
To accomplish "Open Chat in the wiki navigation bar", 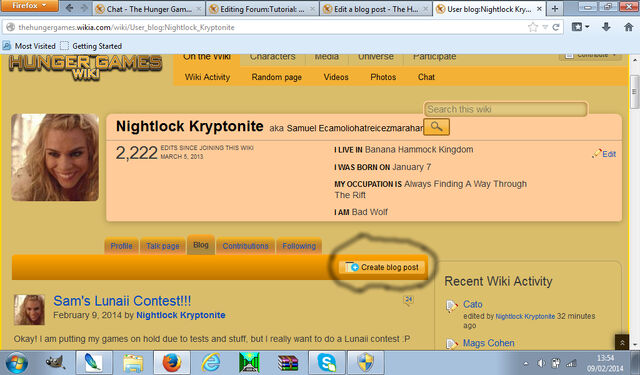I will [426, 77].
